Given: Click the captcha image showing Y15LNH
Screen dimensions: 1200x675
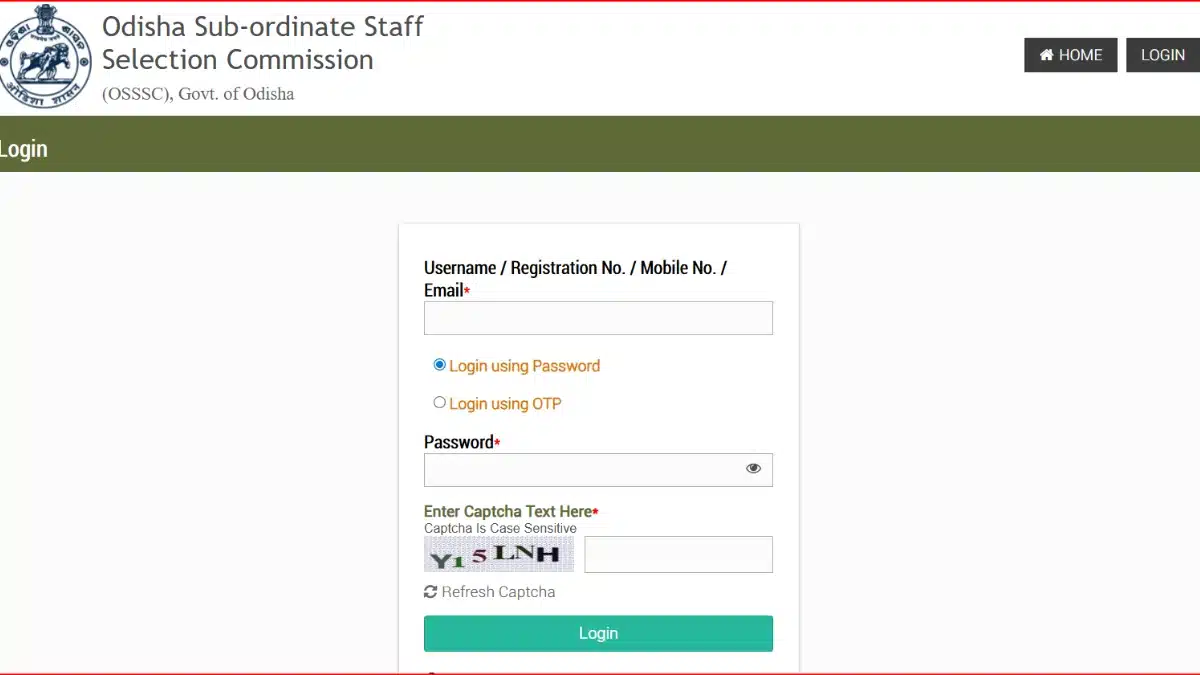Looking at the screenshot, I should (x=499, y=554).
